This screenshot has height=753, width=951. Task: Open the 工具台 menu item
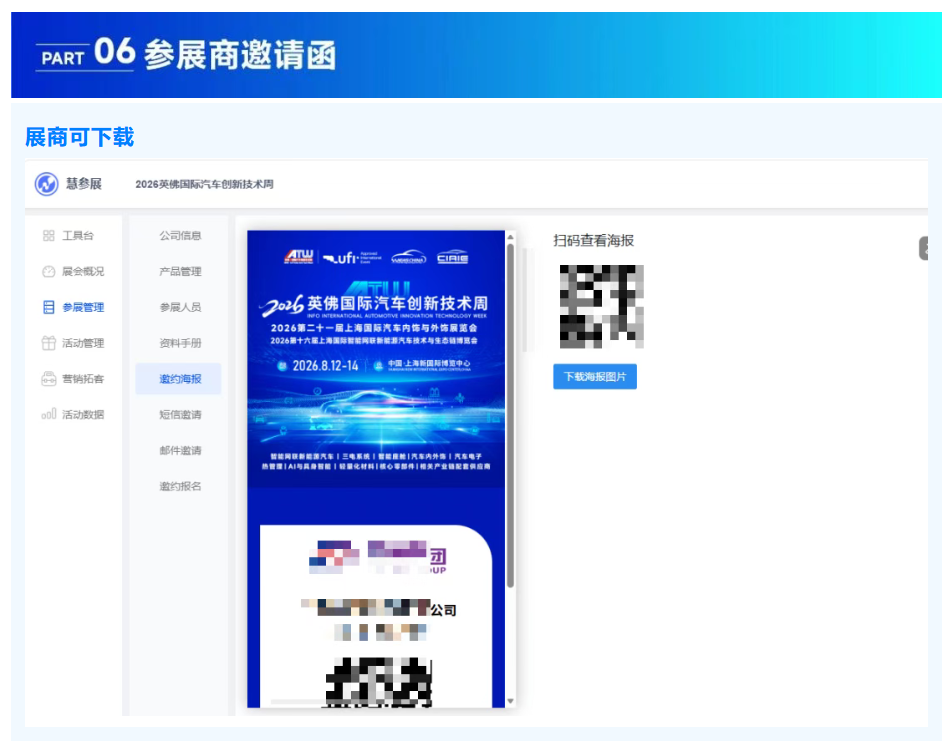pyautogui.click(x=78, y=236)
